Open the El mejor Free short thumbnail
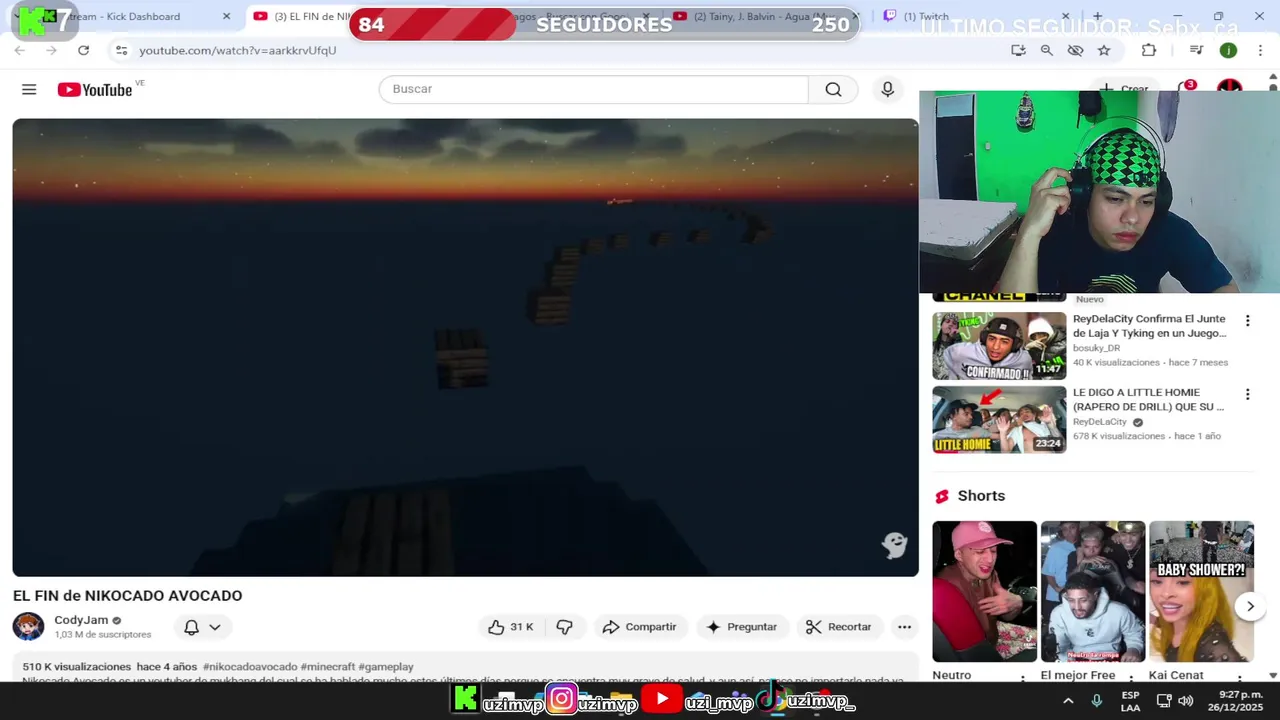Screen dimensions: 1280x720 tap(1093, 591)
